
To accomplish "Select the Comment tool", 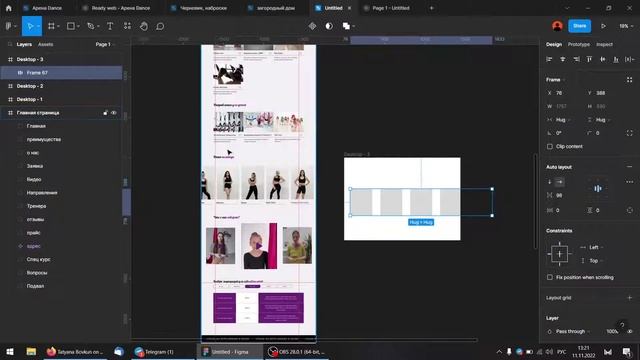I will point(160,26).
